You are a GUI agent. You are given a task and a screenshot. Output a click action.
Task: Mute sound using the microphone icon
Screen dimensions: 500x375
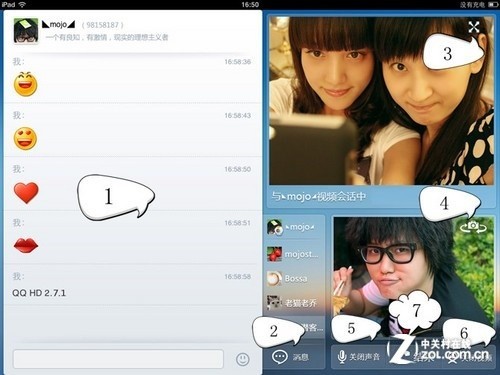click(x=342, y=357)
